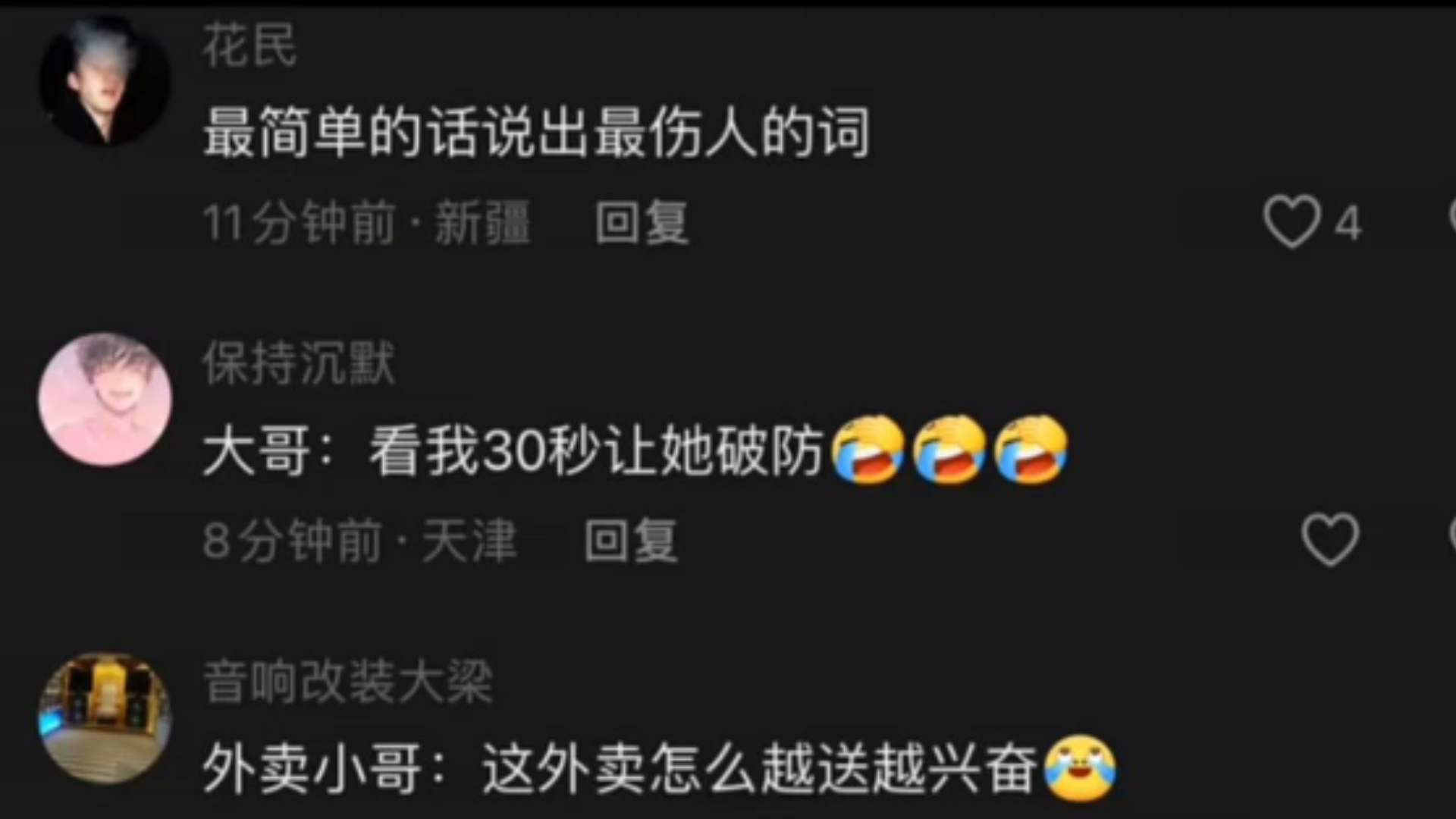1456x819 pixels.
Task: Open username 保持沉默
Action: pos(299,363)
